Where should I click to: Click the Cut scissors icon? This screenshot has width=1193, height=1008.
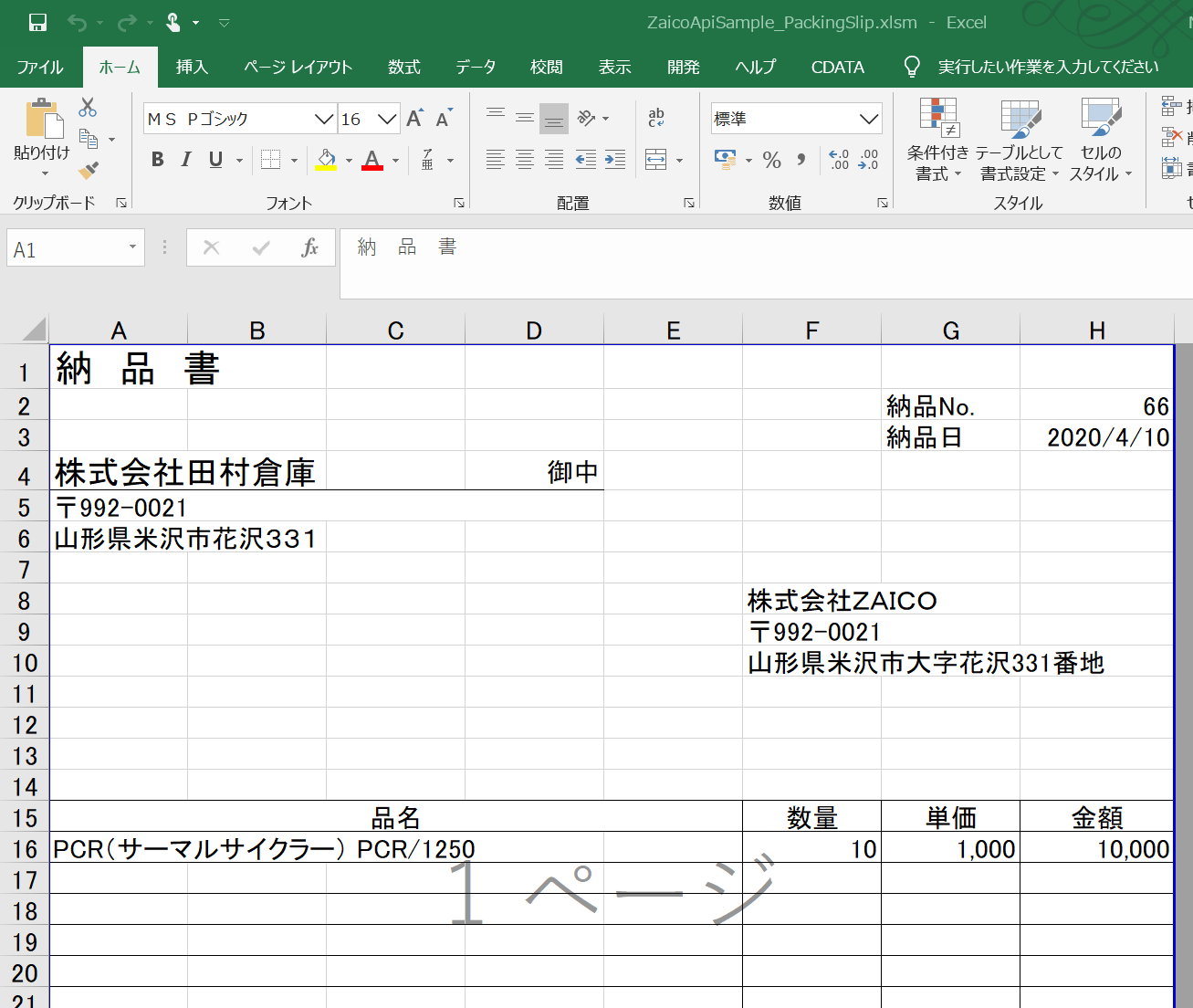pos(88,108)
